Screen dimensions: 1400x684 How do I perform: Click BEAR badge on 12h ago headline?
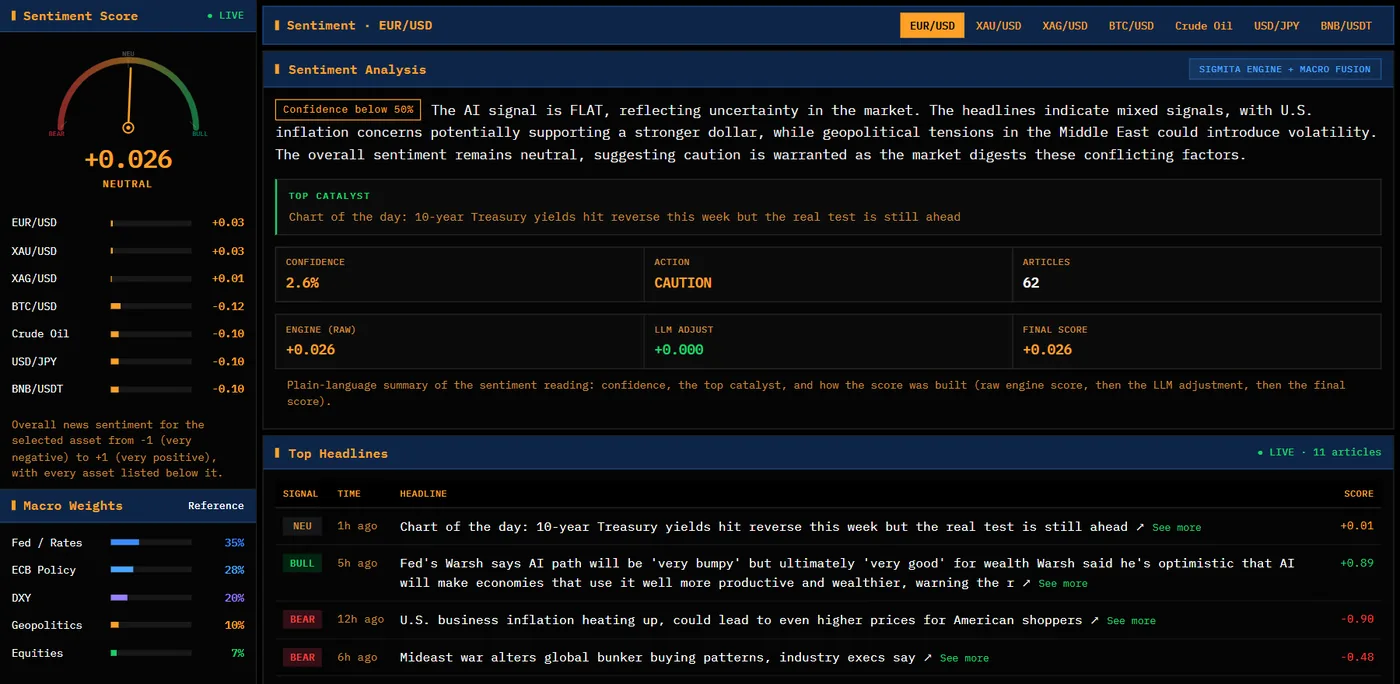(303, 620)
